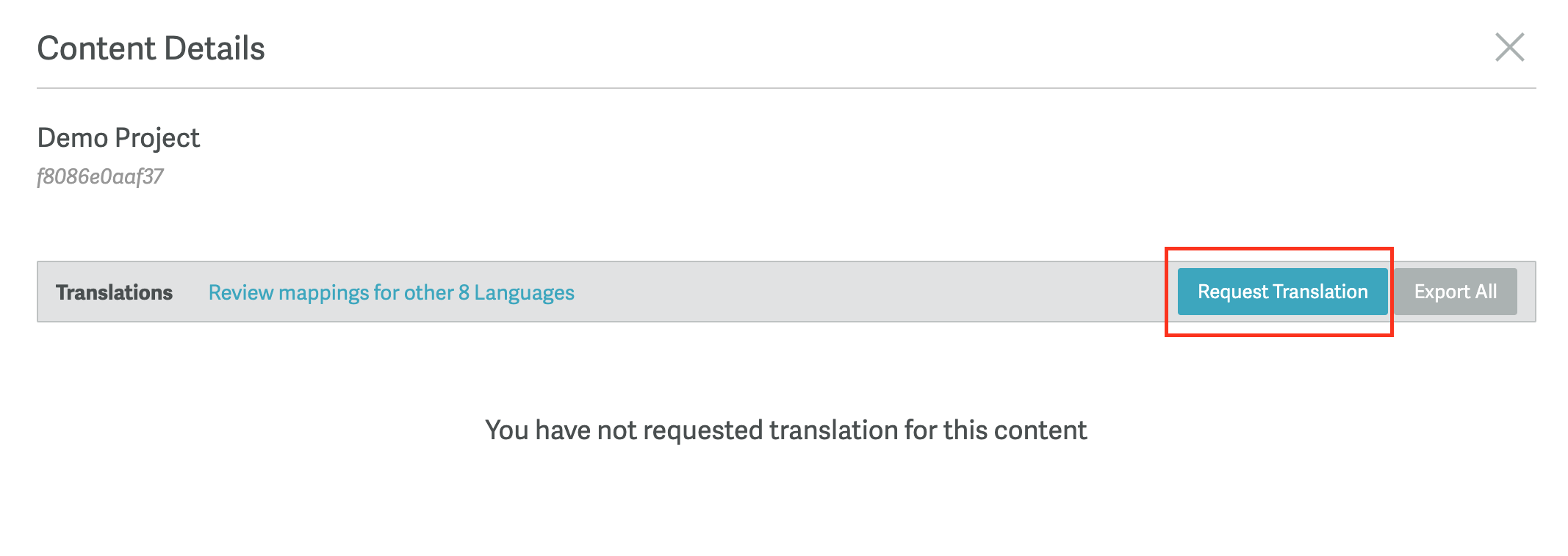Image resolution: width=1568 pixels, height=556 pixels.
Task: Export all translations with Export All
Action: pyautogui.click(x=1455, y=292)
